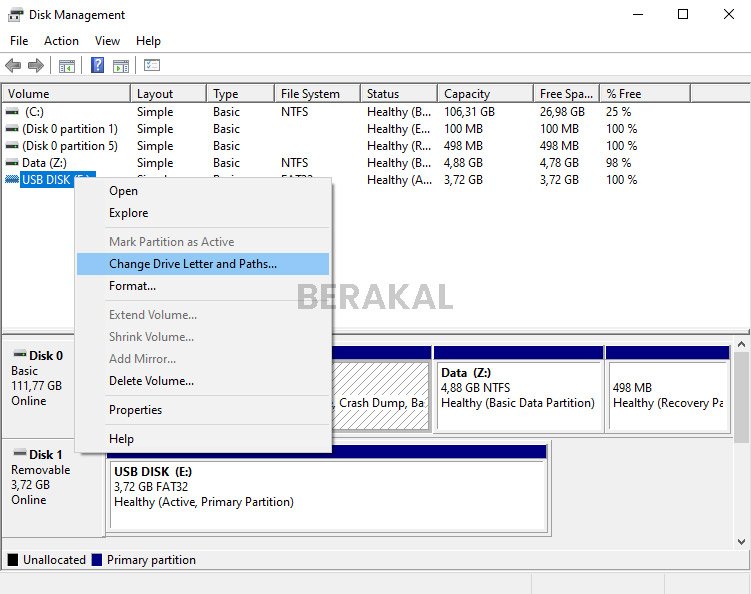The width and height of the screenshot is (751, 594).
Task: Open the Action menu
Action: 61,41
